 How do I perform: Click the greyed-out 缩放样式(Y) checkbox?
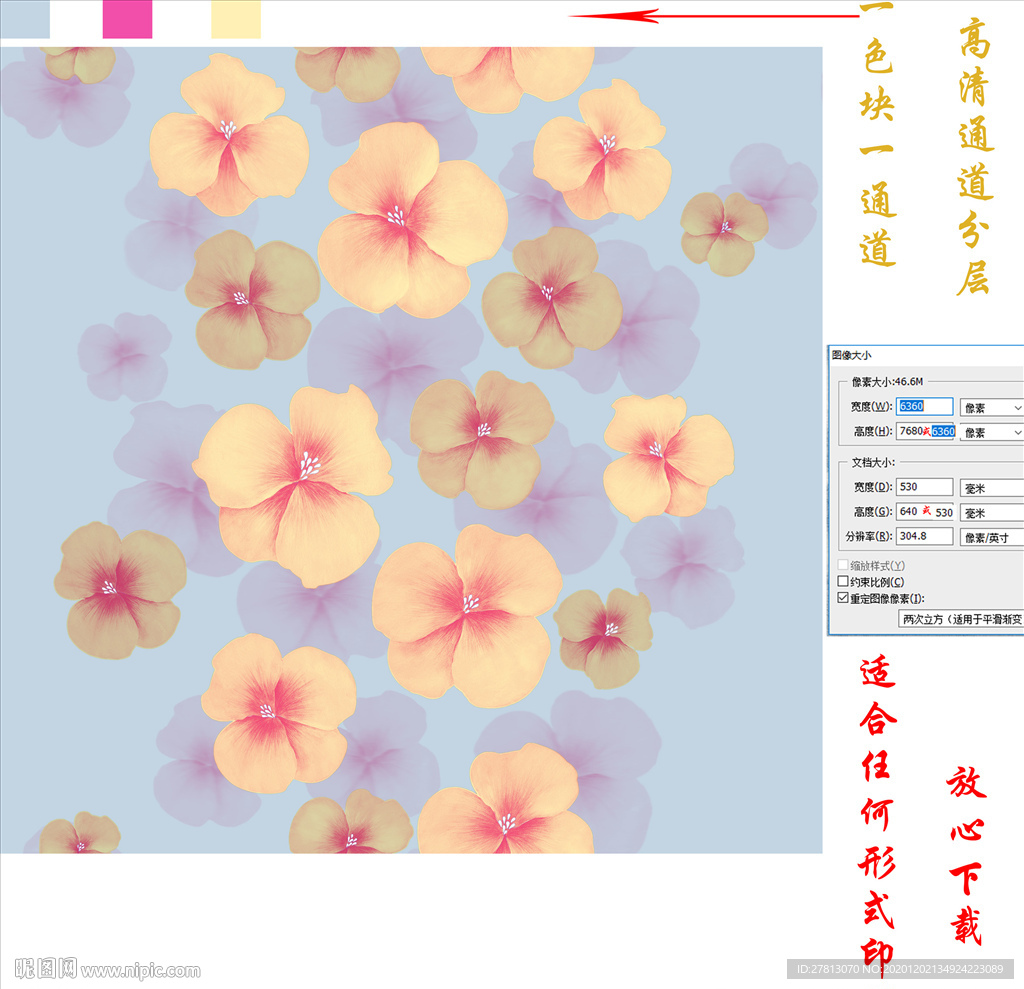coord(843,564)
